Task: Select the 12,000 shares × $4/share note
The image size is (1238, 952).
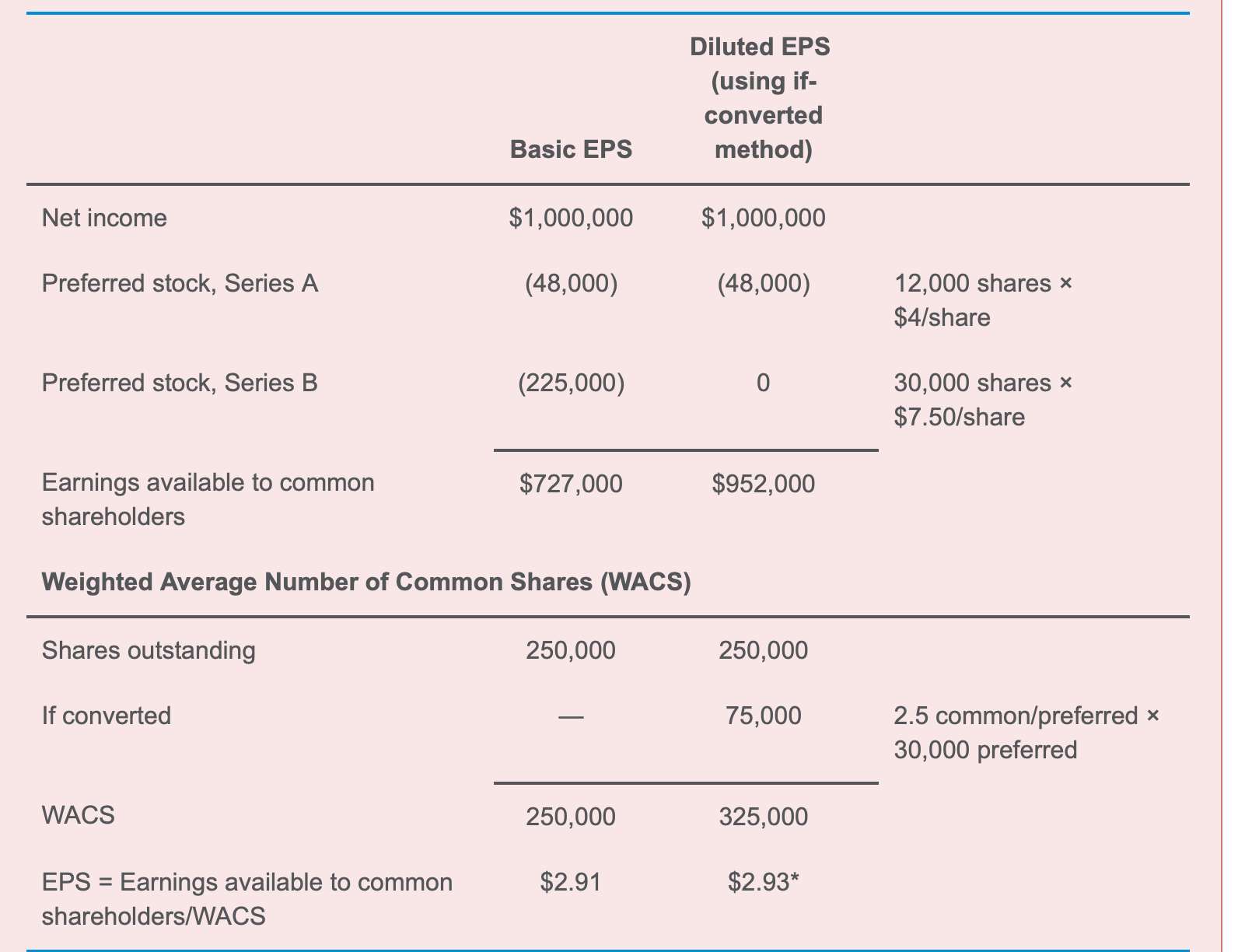Action: (x=982, y=300)
